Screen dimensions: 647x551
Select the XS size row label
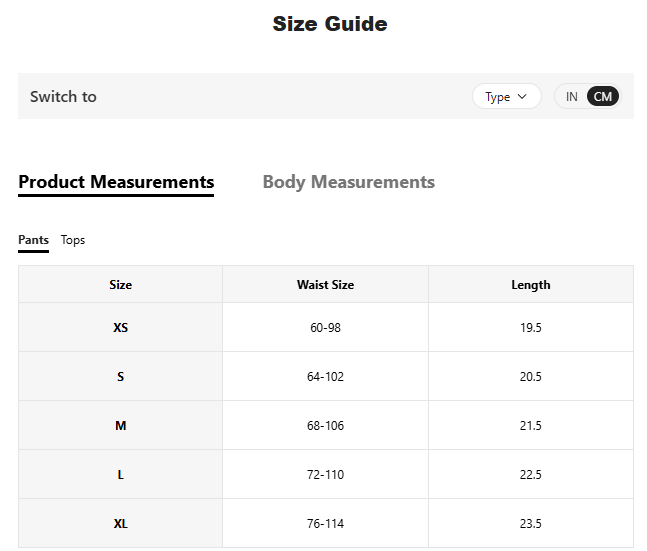tap(120, 327)
